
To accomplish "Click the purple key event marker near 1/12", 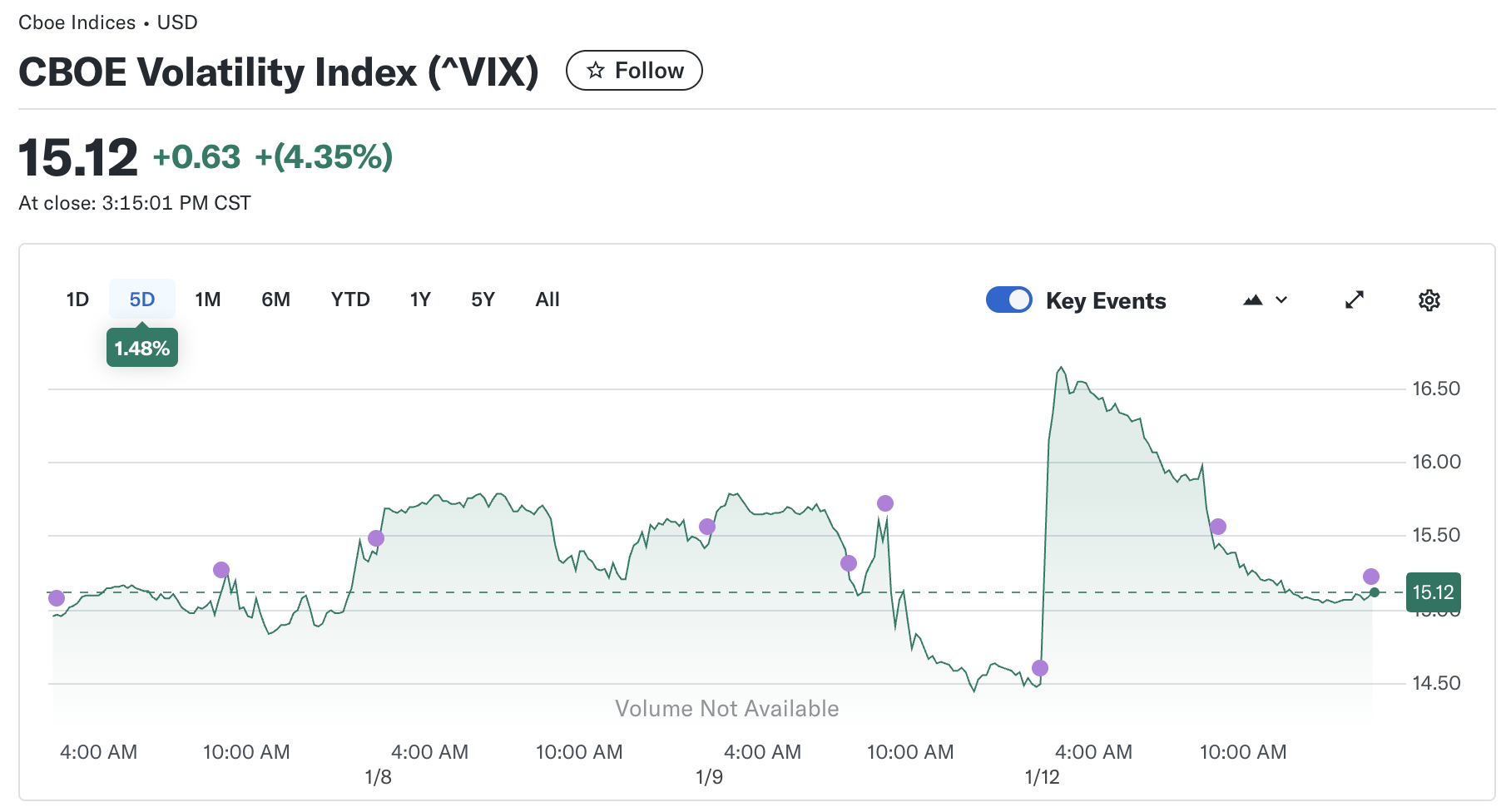I will click(1039, 667).
